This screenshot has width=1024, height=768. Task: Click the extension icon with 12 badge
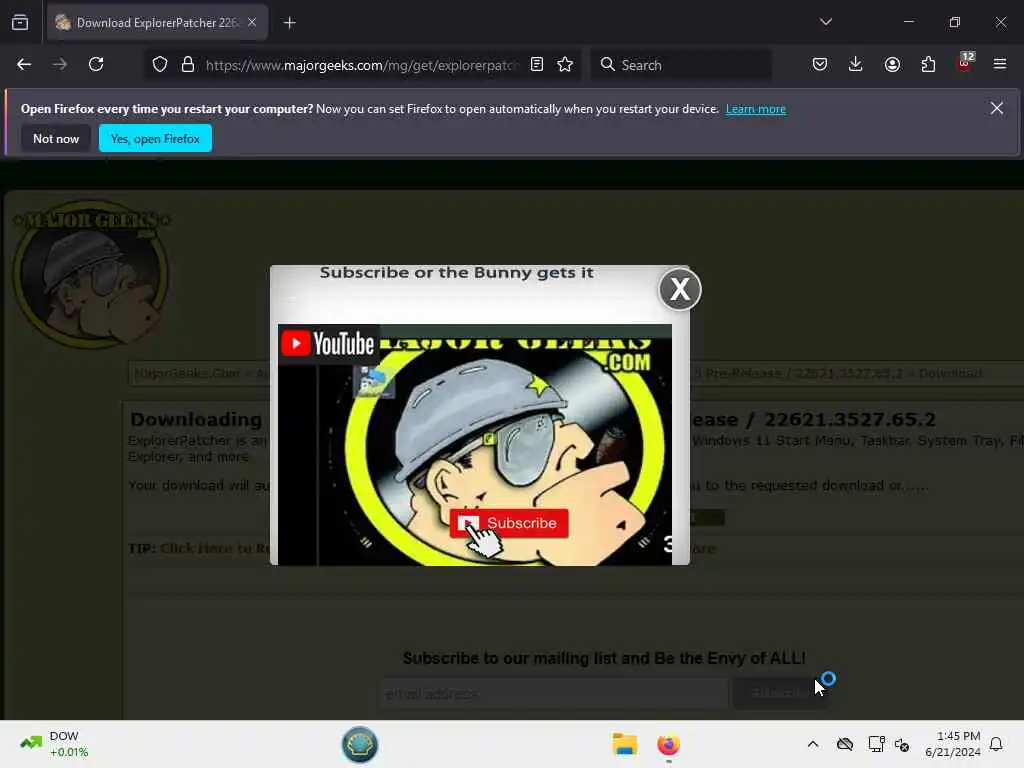(965, 63)
